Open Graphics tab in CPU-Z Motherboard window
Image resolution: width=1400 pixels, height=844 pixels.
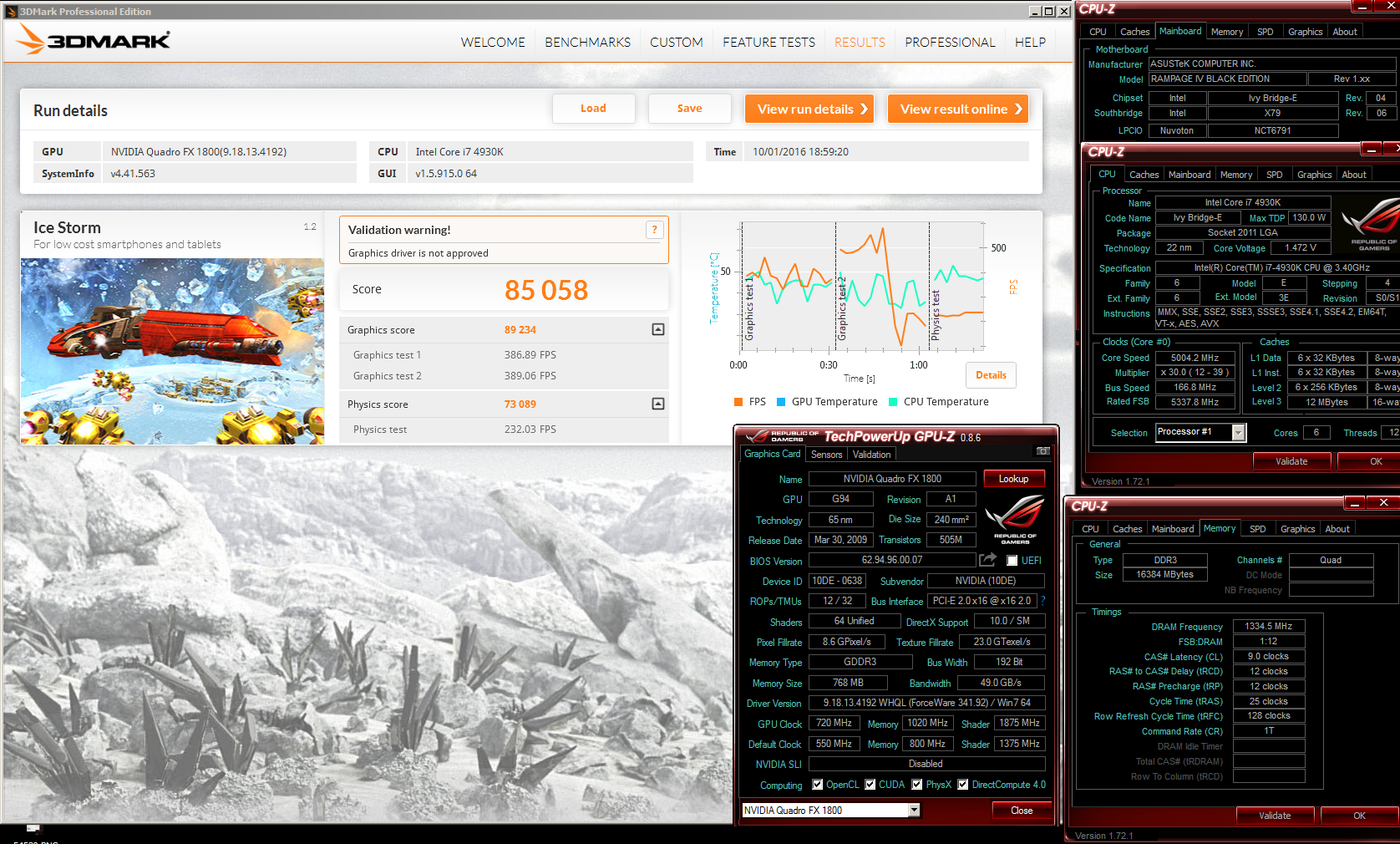coord(1305,32)
